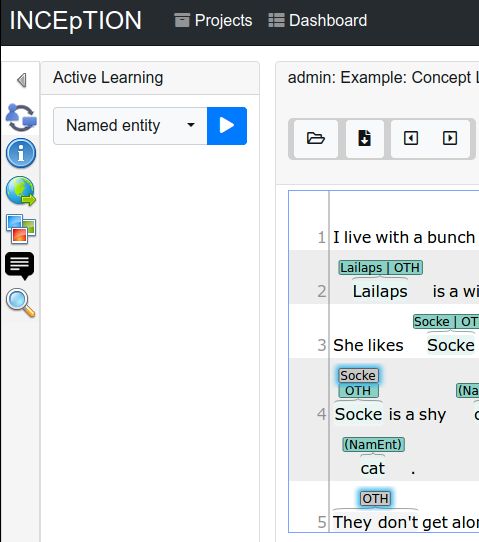Open the overlapping colored squares sidebar icon
Image resolution: width=479 pixels, height=542 pixels.
[21, 229]
